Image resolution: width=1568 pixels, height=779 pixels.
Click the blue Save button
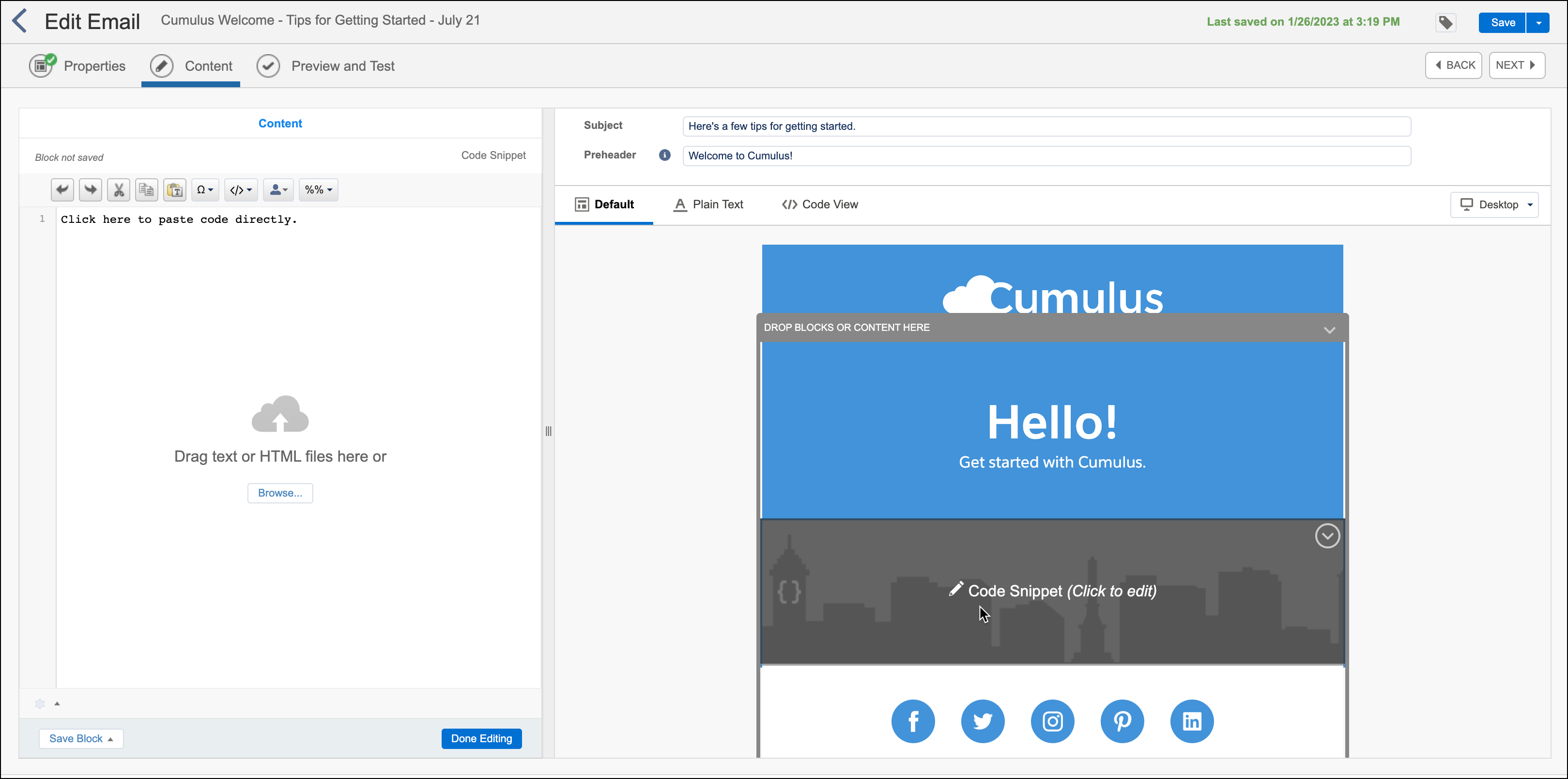click(x=1502, y=23)
